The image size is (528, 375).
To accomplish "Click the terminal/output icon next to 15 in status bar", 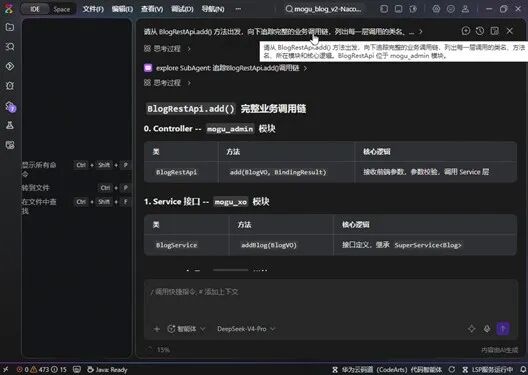I will 77,370.
